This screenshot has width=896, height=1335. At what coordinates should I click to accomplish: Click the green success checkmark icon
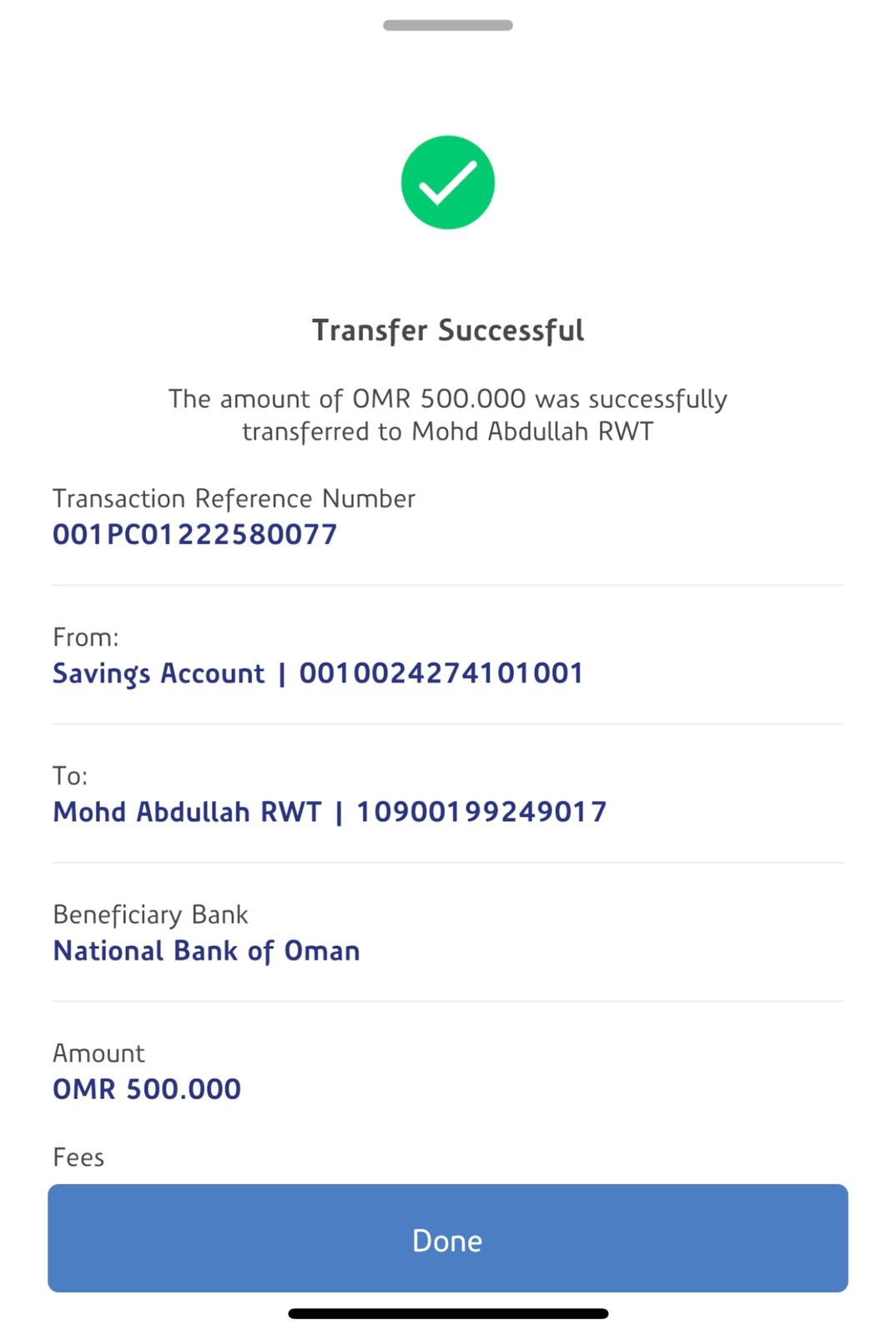tap(448, 183)
